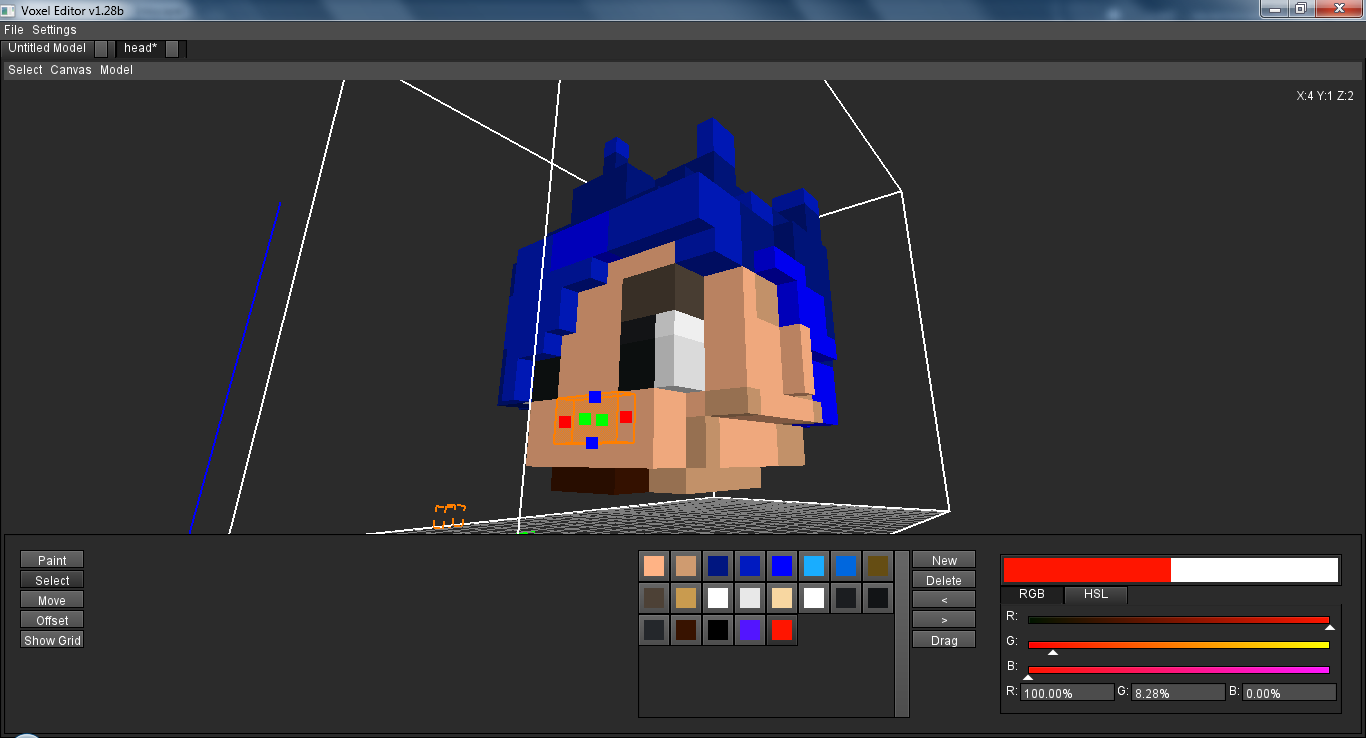Screen dimensions: 1366x738
Task: Open the File menu
Action: pos(14,30)
